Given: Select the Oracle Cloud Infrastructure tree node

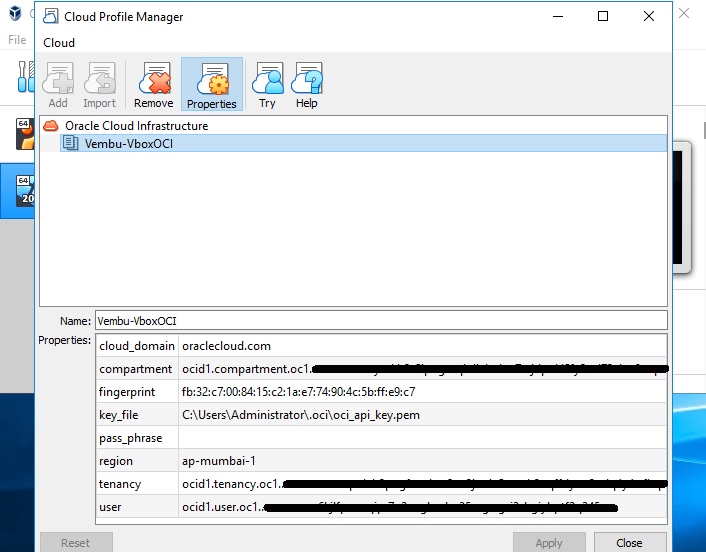Looking at the screenshot, I should coord(136,126).
